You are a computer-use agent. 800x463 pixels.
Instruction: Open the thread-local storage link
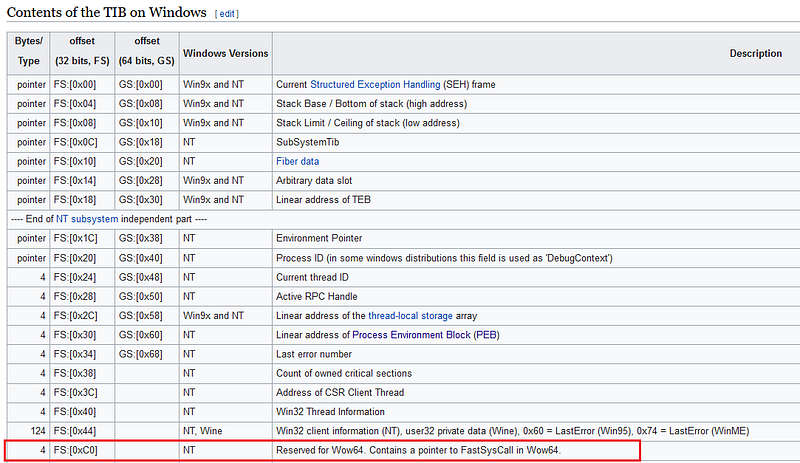(x=410, y=316)
